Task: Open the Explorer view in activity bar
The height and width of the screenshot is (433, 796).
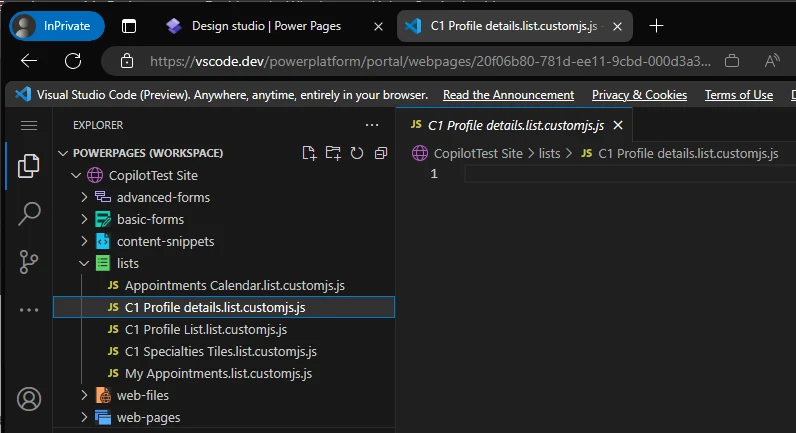Action: point(29,165)
